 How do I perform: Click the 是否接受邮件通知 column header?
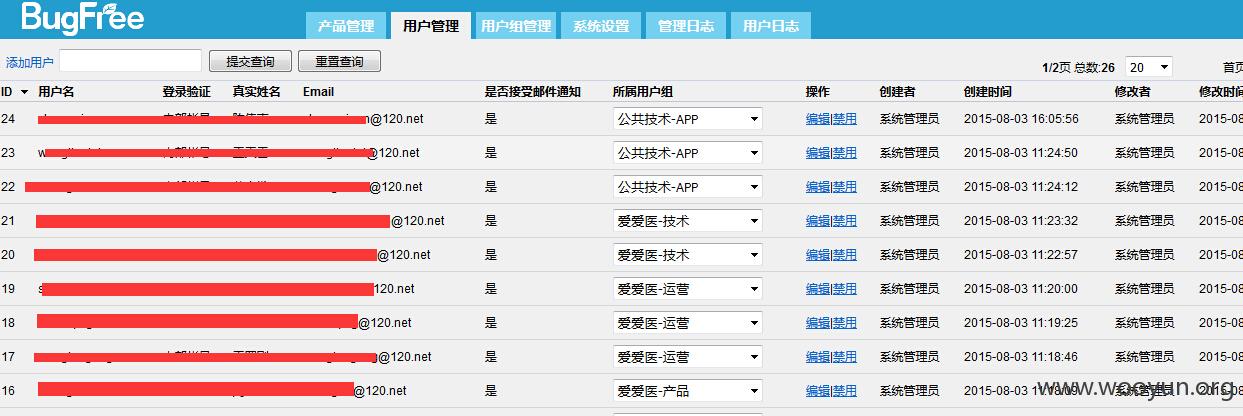coord(532,91)
